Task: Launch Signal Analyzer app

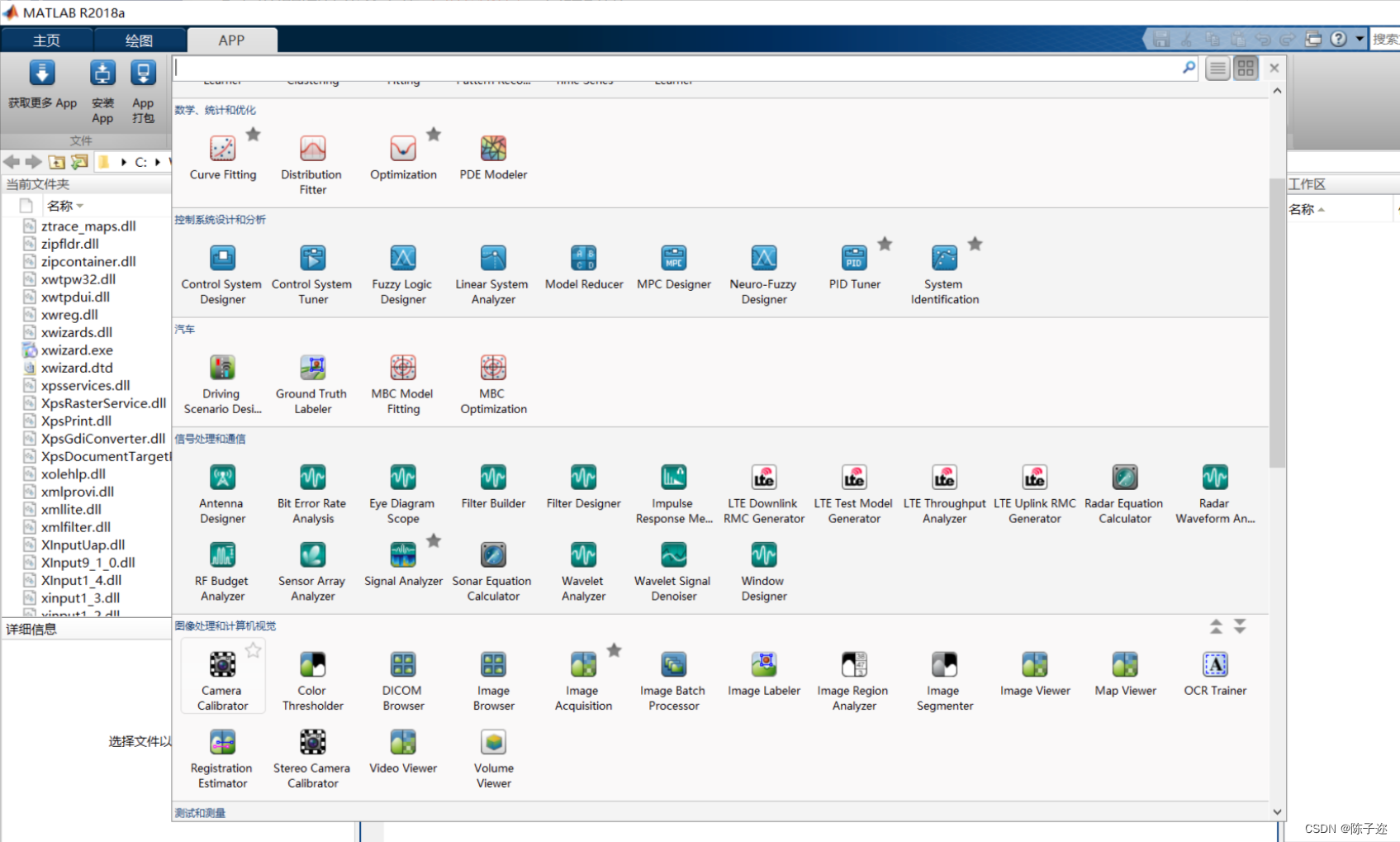Action: point(403,564)
